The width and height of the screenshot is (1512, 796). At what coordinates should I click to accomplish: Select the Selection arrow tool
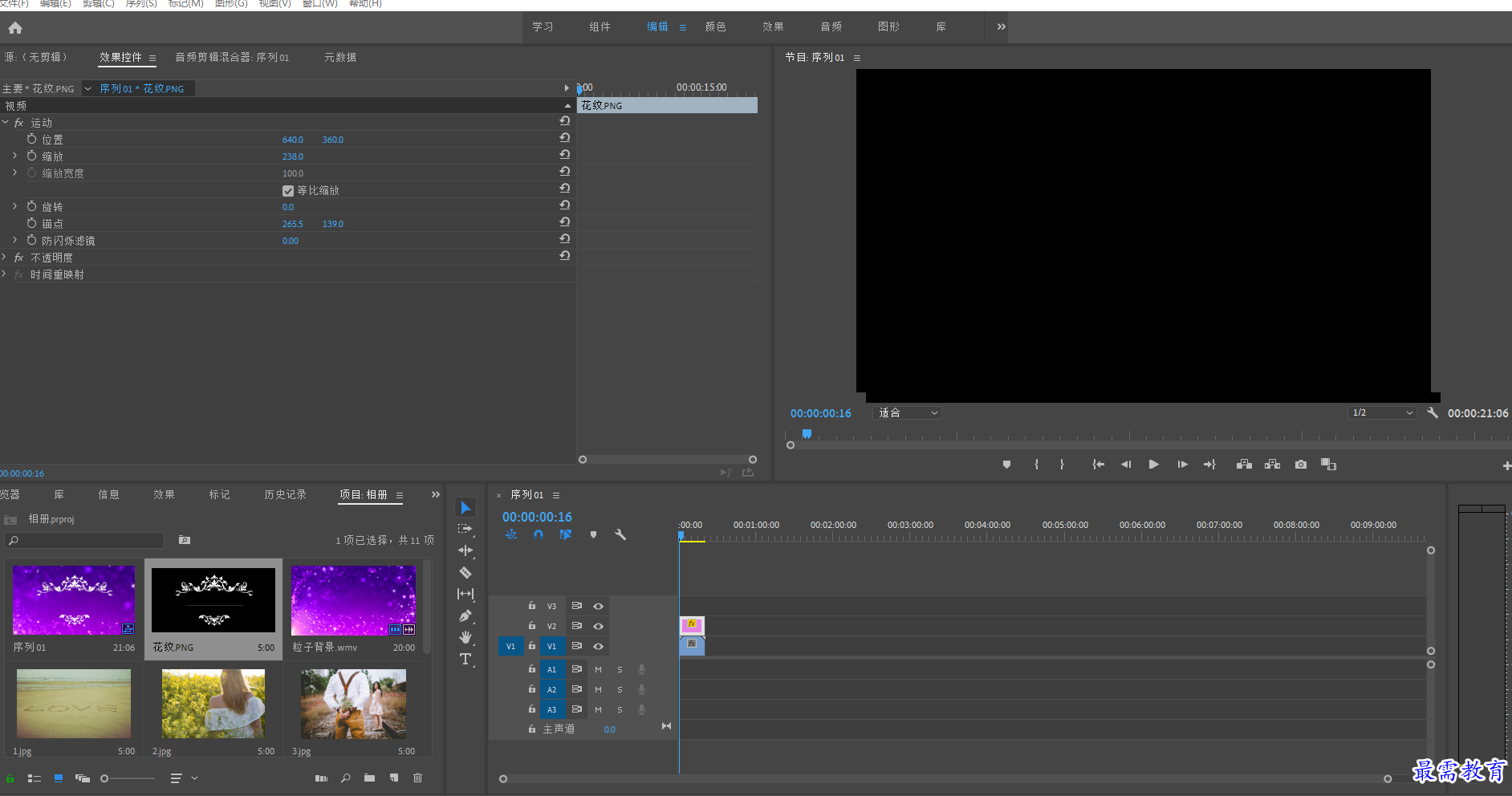(x=465, y=507)
